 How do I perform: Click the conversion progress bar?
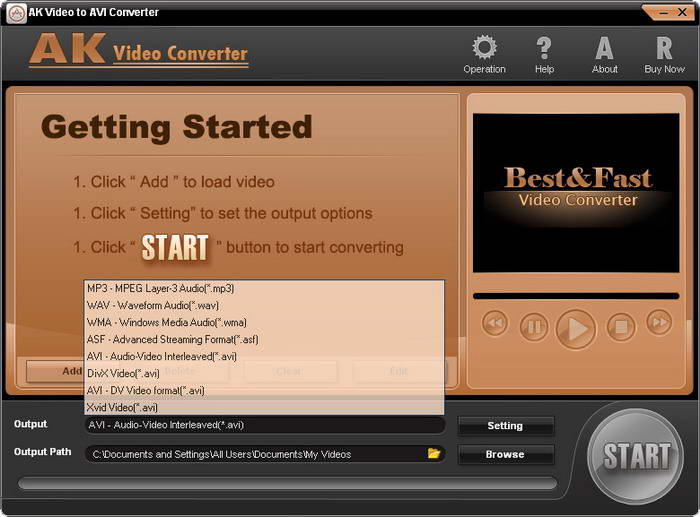pyautogui.click(x=288, y=483)
